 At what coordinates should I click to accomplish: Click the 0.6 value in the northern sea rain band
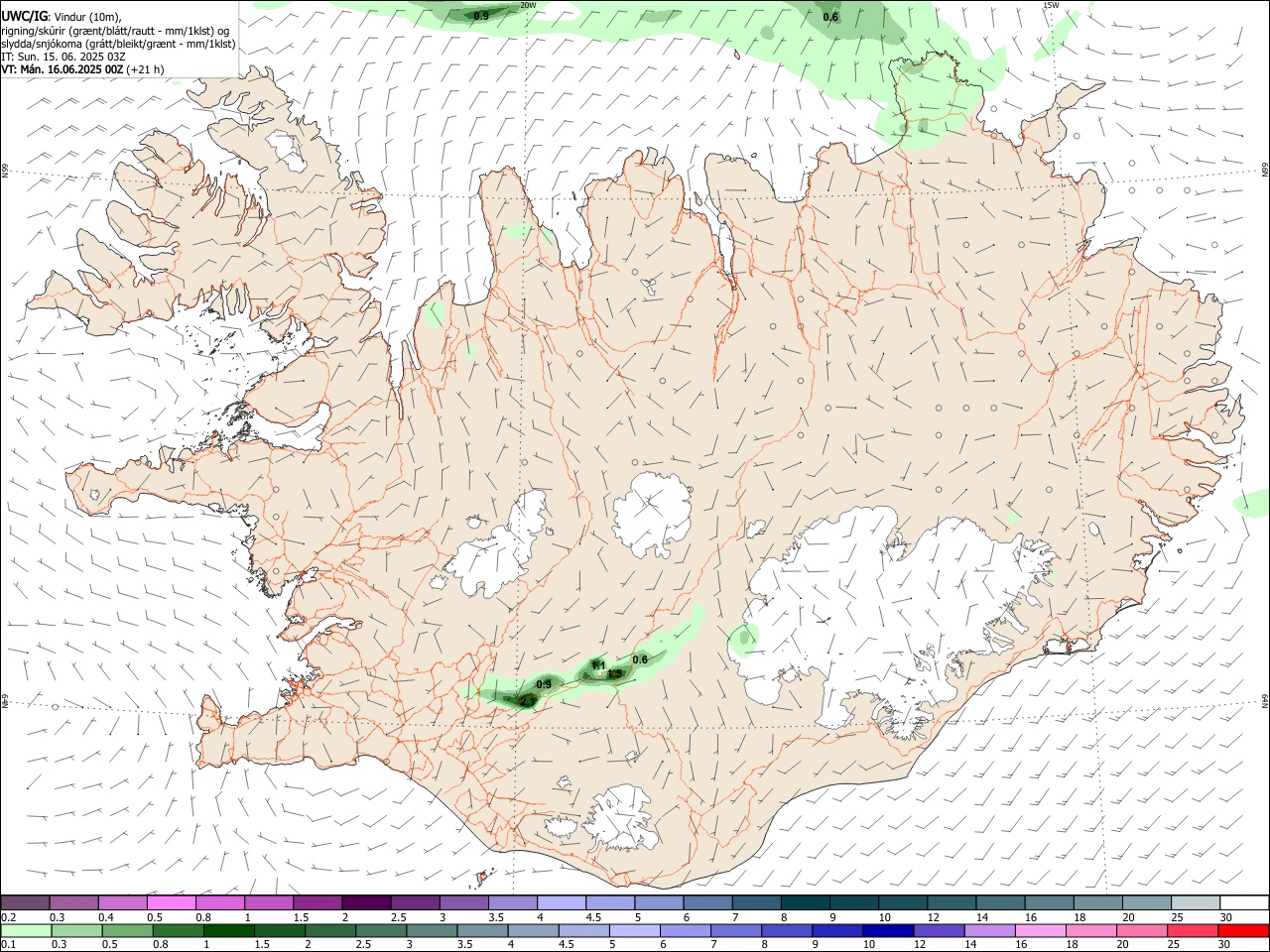pyautogui.click(x=830, y=16)
